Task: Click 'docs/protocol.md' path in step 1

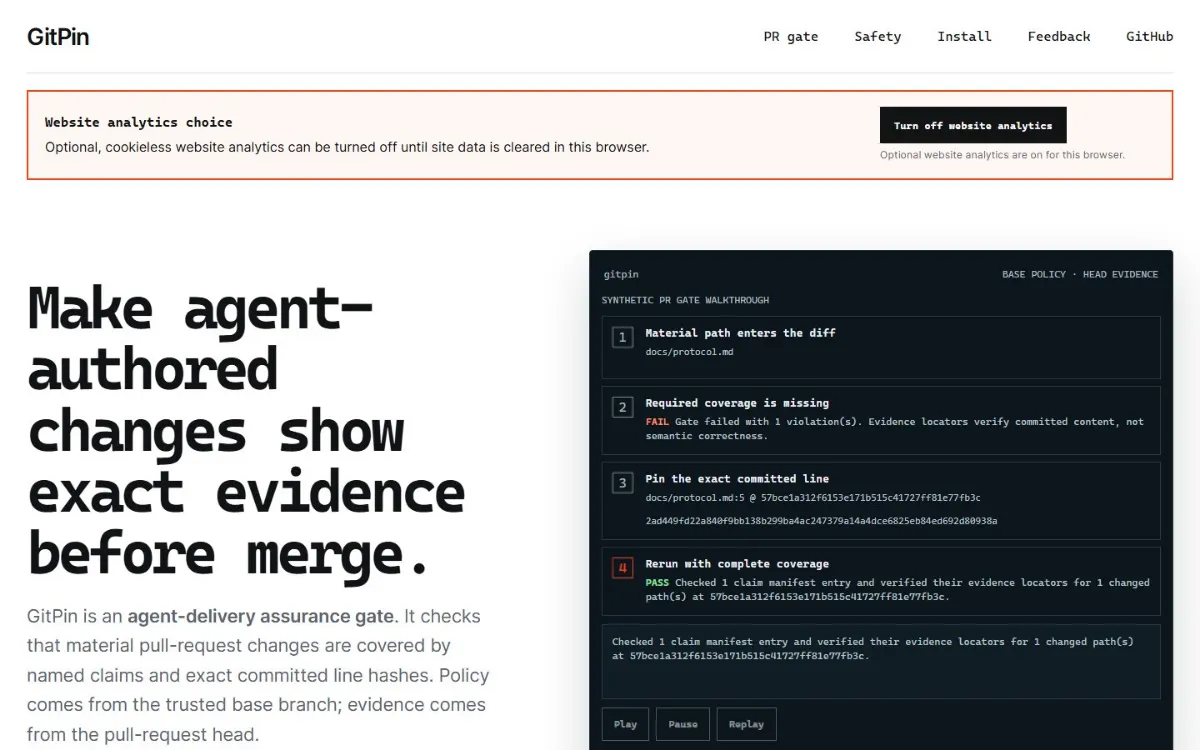Action: tap(689, 352)
